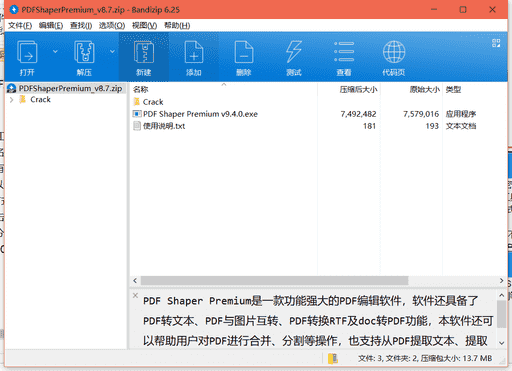
Task: Minimize the Bandizip window
Action: (x=434, y=10)
